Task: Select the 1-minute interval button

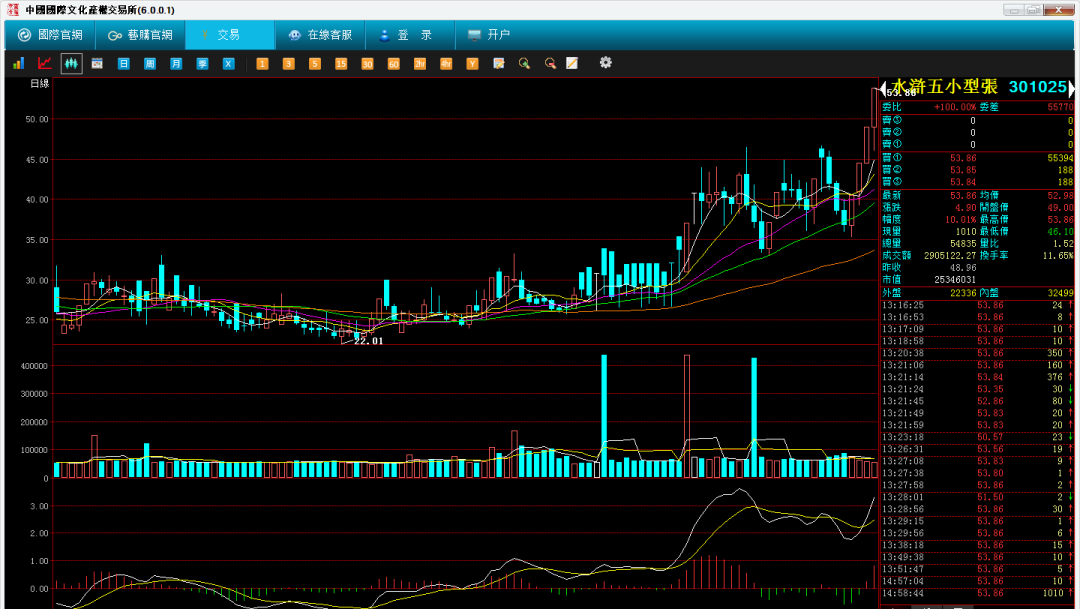Action: 262,63
